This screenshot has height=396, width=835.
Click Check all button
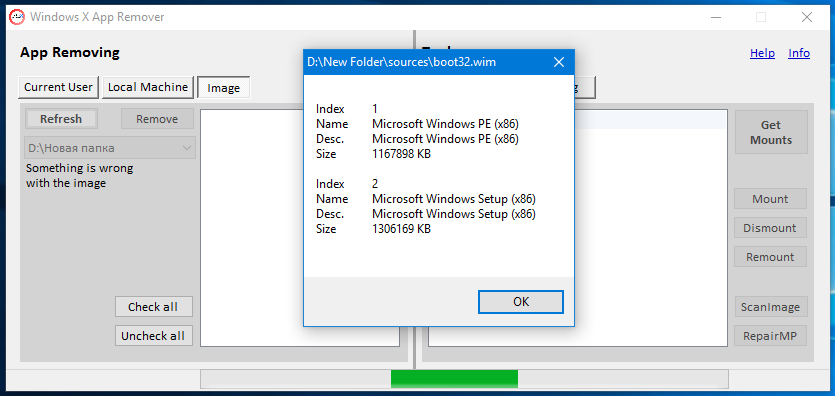(153, 307)
